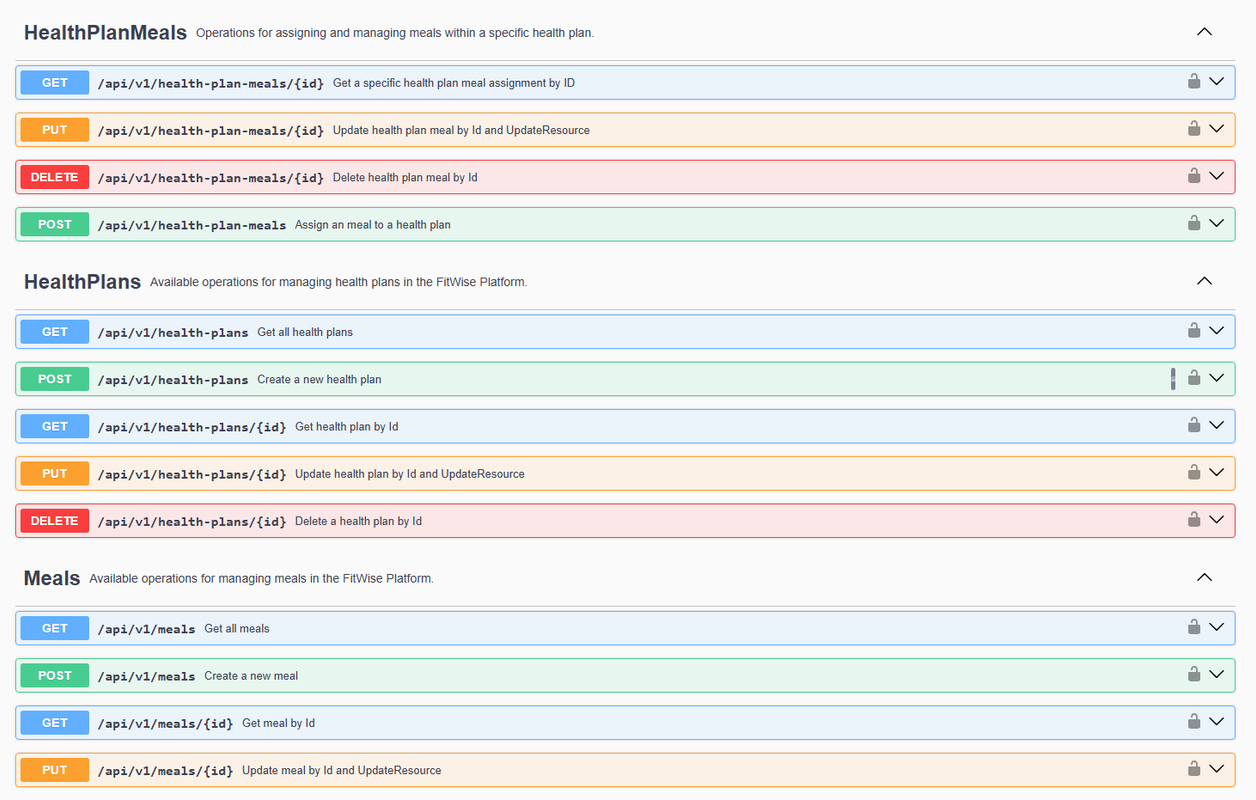Click the lock icon on GET health-plan-meals/{id}
1256x800 pixels.
pyautogui.click(x=1194, y=82)
